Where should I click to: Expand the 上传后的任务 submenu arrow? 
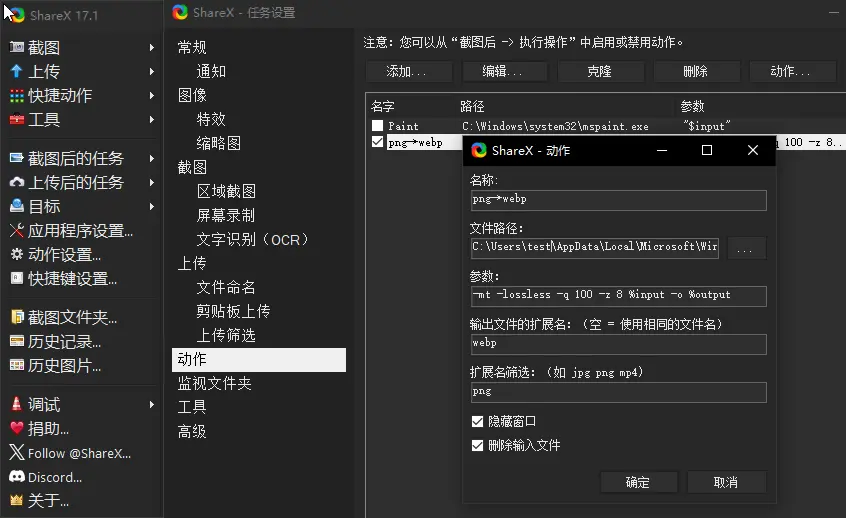[152, 182]
